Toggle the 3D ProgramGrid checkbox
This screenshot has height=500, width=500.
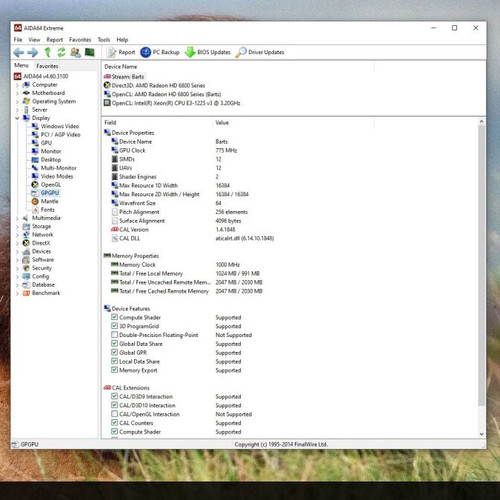[114, 326]
